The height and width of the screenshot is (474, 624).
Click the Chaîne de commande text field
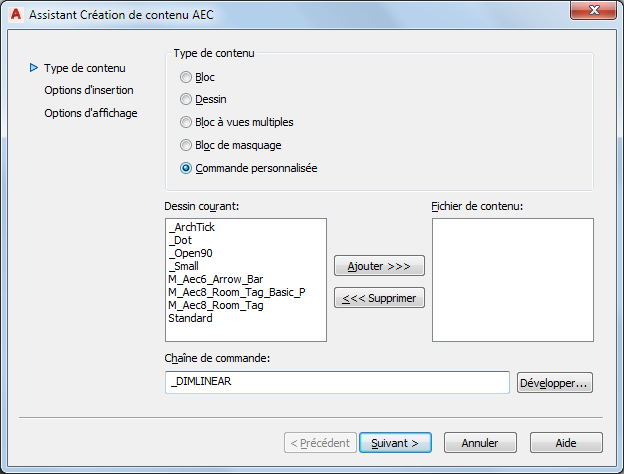point(338,382)
